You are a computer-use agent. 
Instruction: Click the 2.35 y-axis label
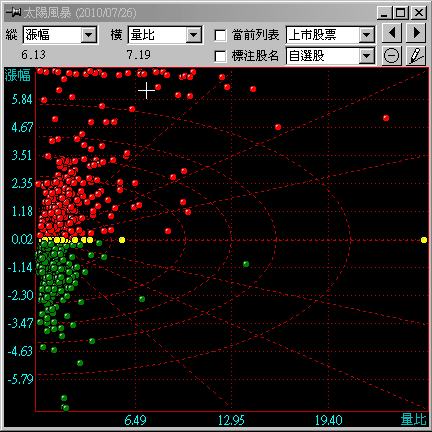coord(22,183)
